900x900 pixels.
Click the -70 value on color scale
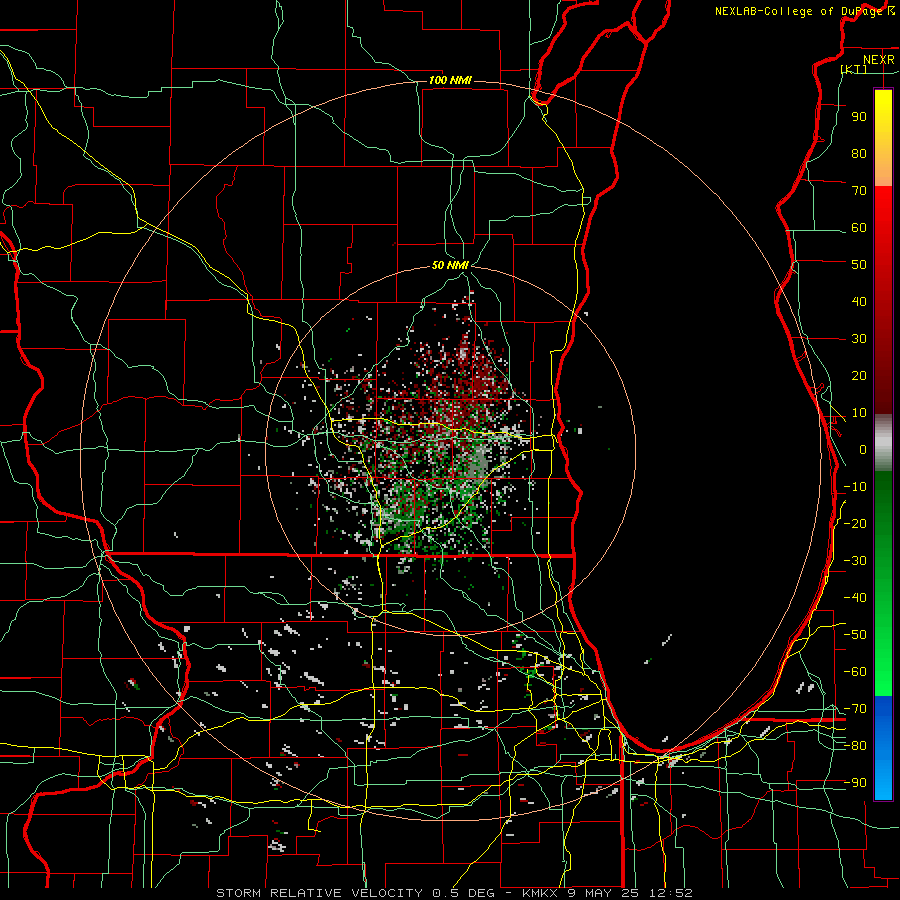point(855,709)
